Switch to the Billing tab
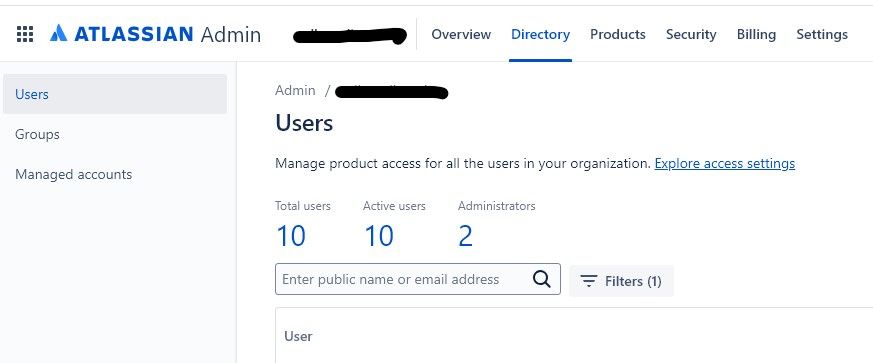This screenshot has width=873, height=363. pyautogui.click(x=756, y=35)
